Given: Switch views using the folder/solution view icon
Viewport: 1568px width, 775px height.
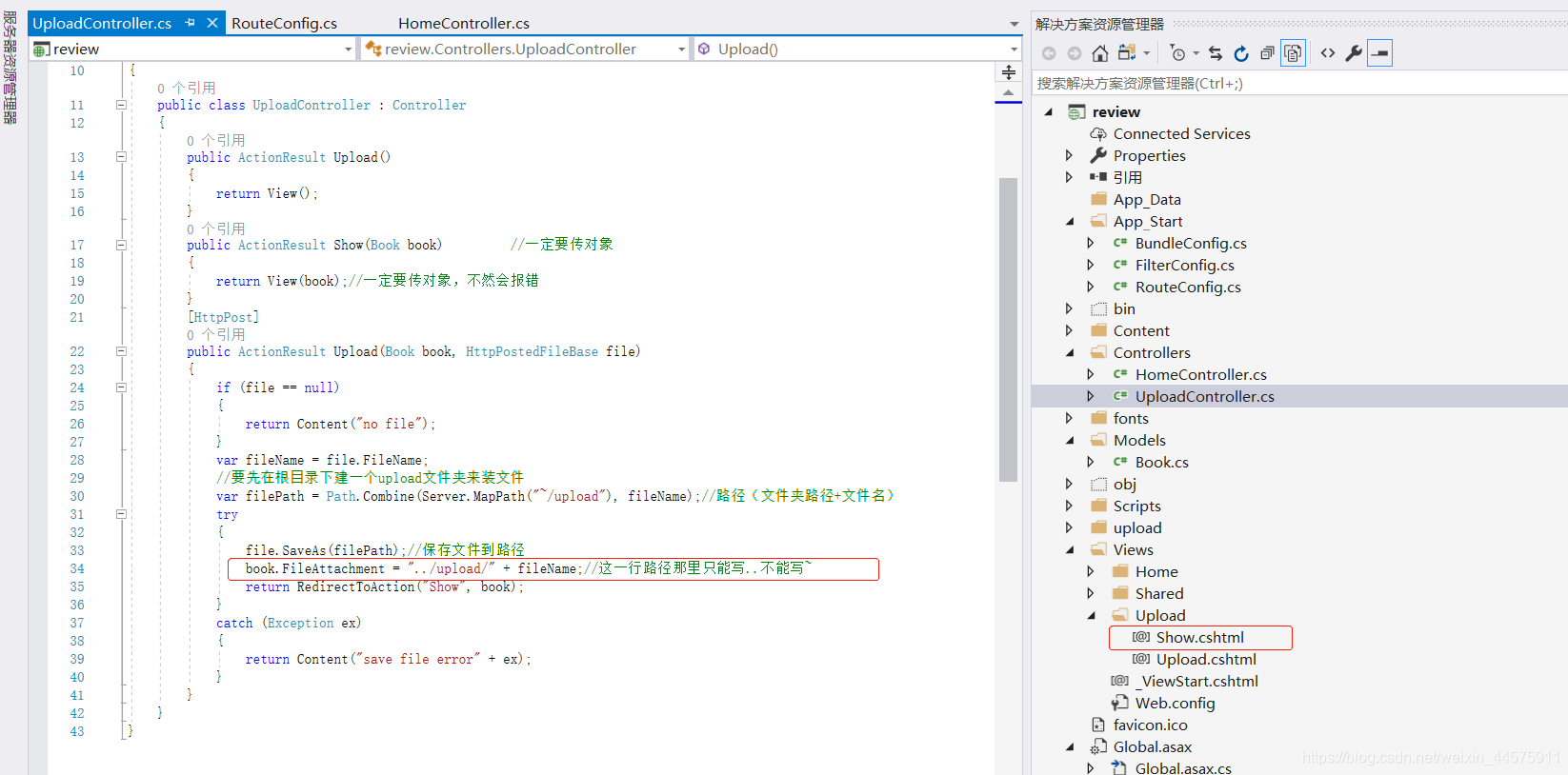Looking at the screenshot, I should coord(1128,53).
